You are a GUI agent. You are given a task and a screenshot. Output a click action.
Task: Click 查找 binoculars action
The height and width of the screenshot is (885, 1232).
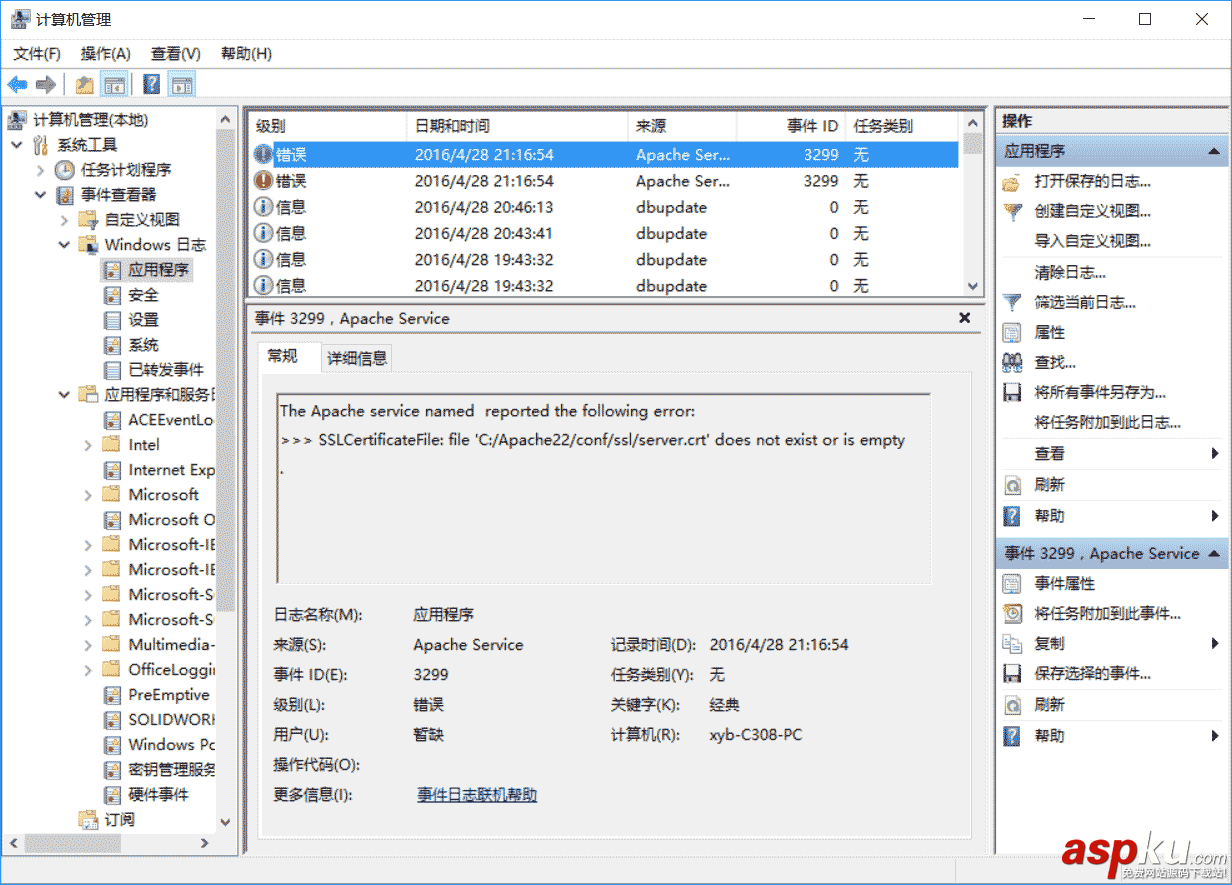[1054, 362]
